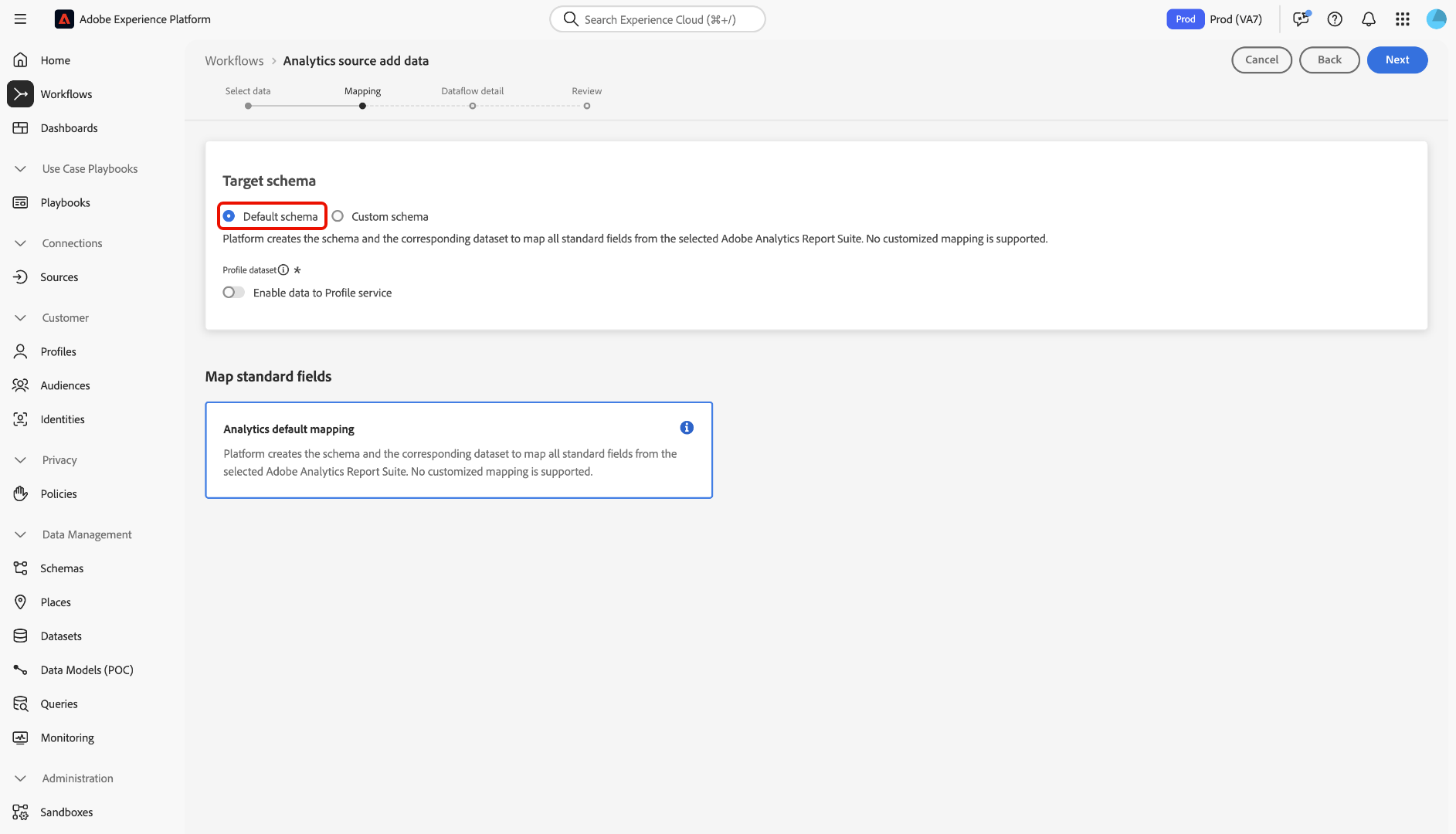The height and width of the screenshot is (834, 1456).
Task: Click the Adobe Experience Platform title
Action: coord(145,19)
